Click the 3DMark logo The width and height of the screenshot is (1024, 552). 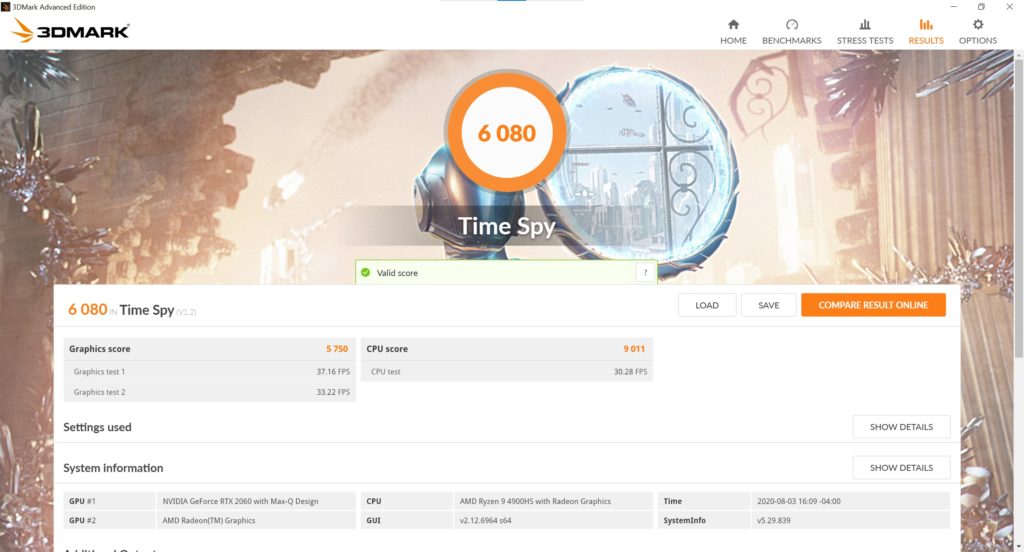click(70, 31)
